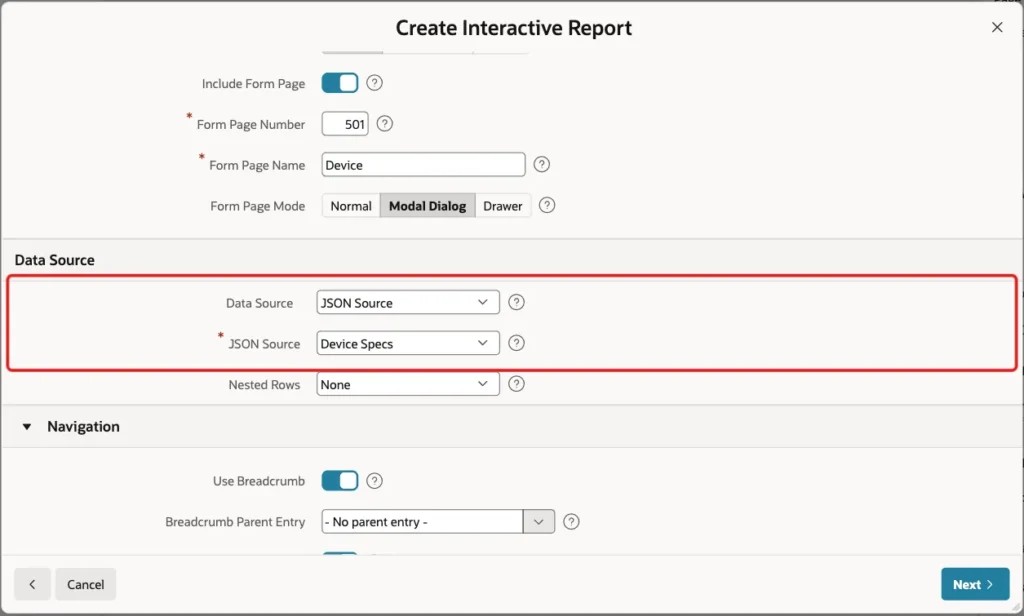Click the Form Page Name field

pos(423,165)
